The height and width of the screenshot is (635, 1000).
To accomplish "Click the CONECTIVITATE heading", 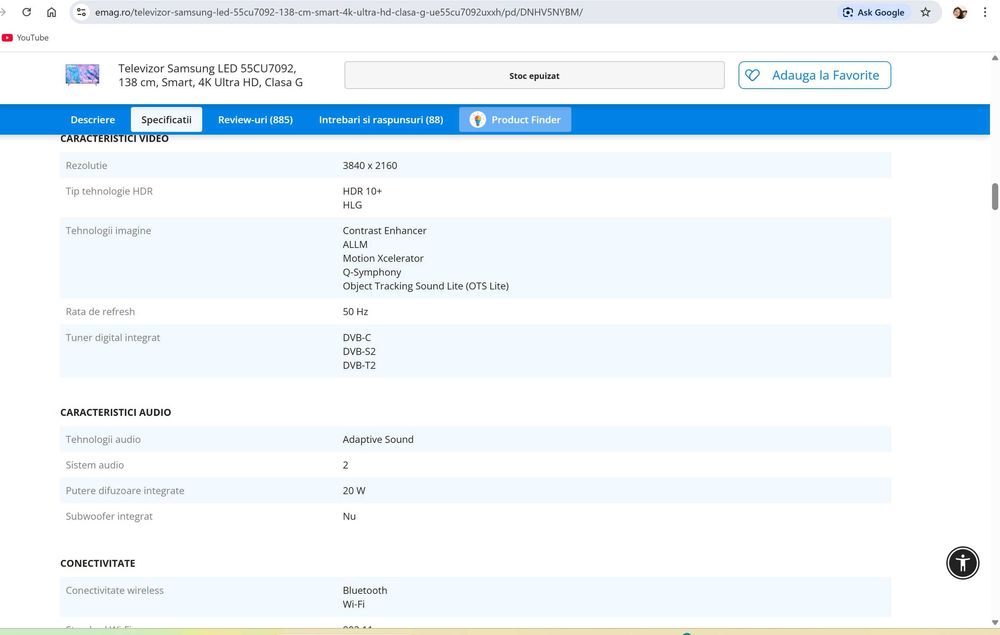I will point(98,564).
